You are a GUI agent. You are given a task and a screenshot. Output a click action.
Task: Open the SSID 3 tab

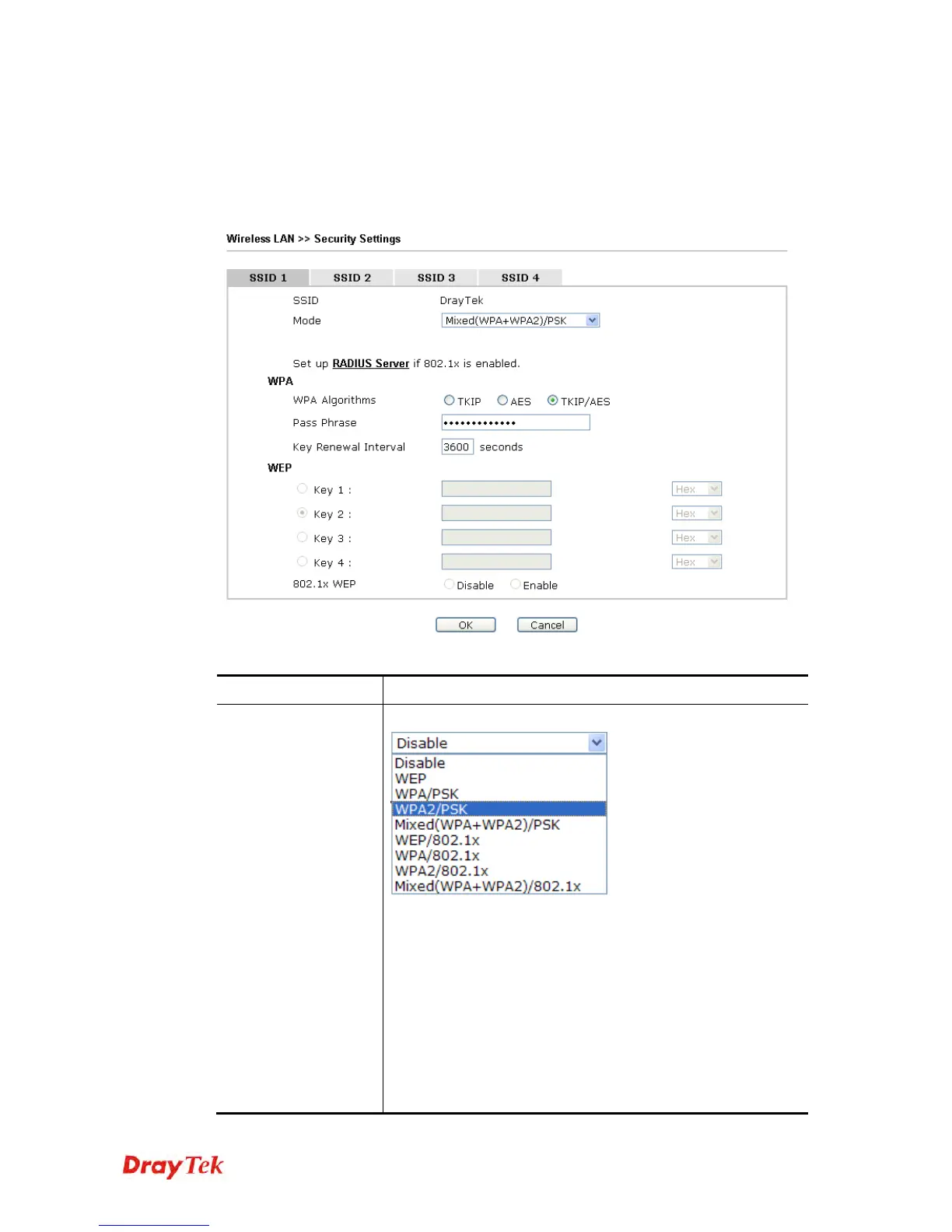(x=436, y=278)
